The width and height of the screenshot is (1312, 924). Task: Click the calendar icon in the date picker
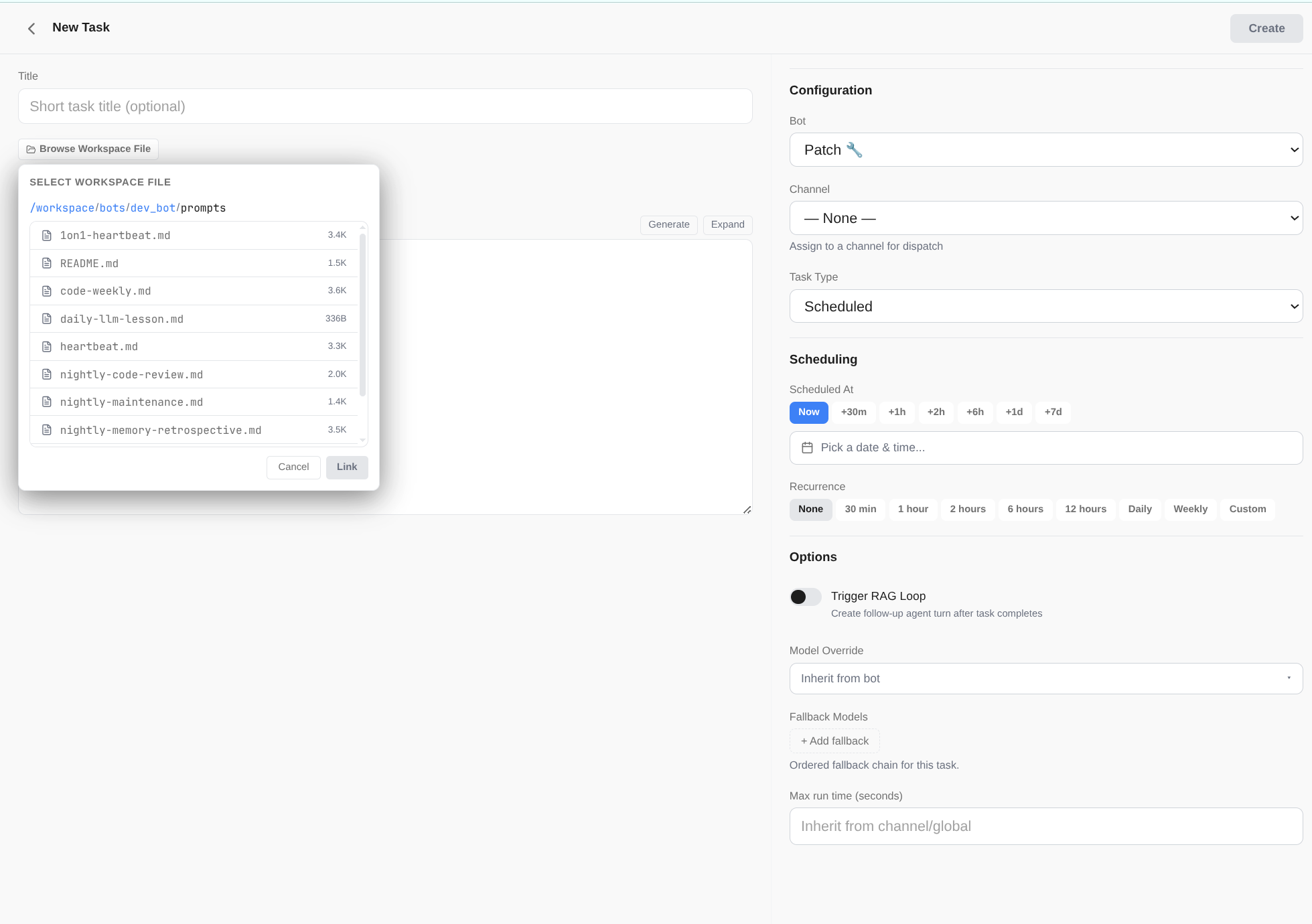808,447
